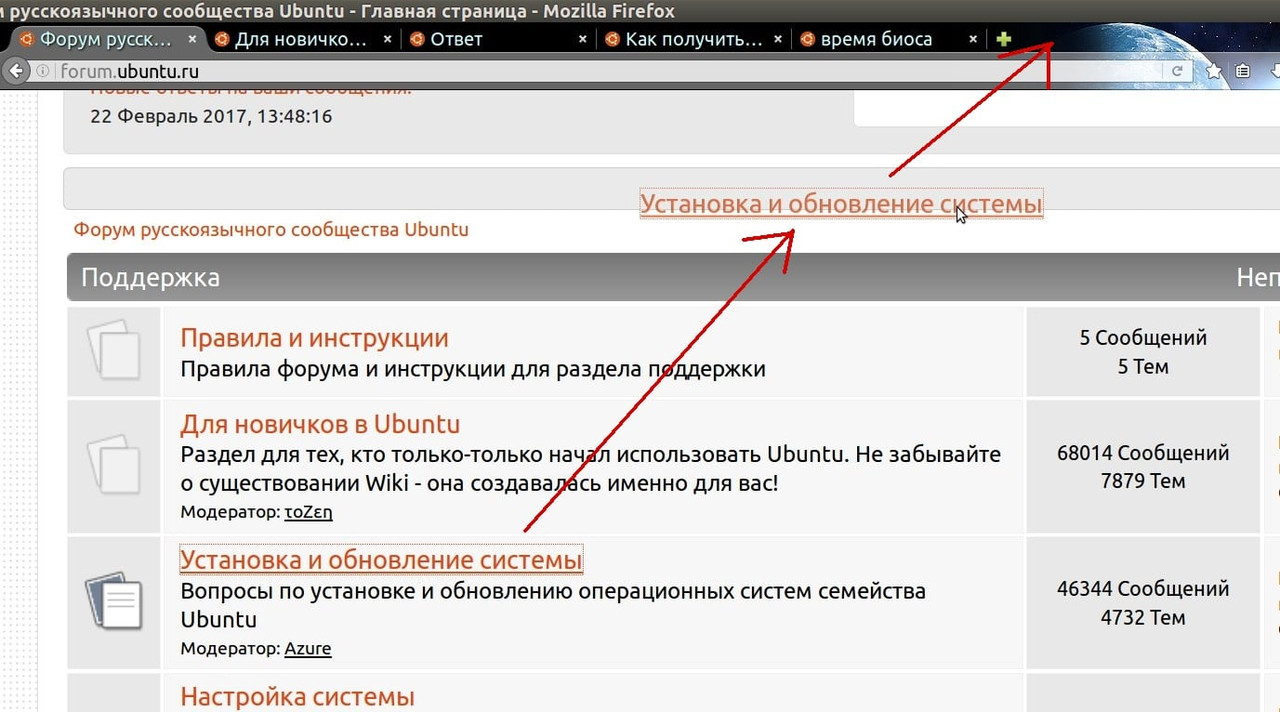The image size is (1280, 712).
Task: Close the 'Ответ' tab
Action: pos(583,39)
